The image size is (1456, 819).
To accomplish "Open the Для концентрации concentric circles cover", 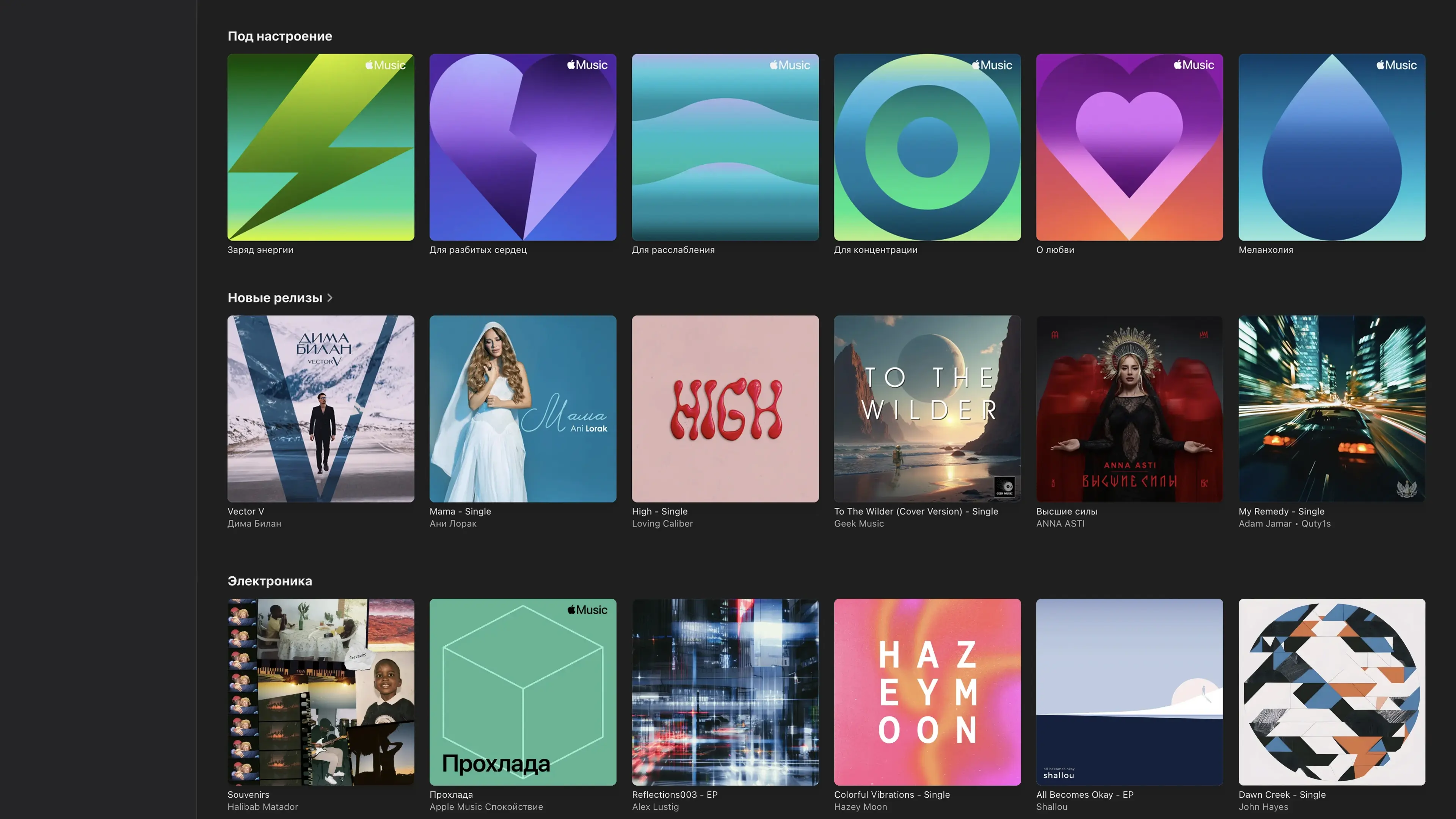I will point(927,147).
